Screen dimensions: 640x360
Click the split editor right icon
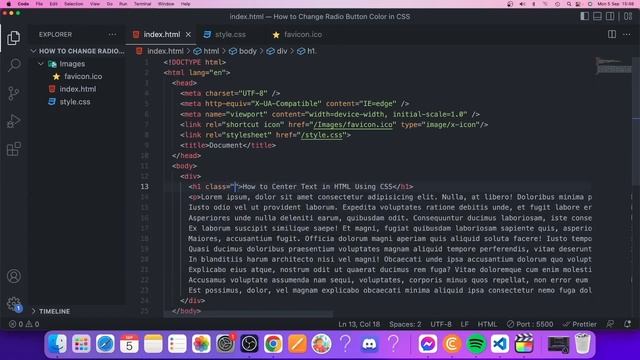(611, 34)
